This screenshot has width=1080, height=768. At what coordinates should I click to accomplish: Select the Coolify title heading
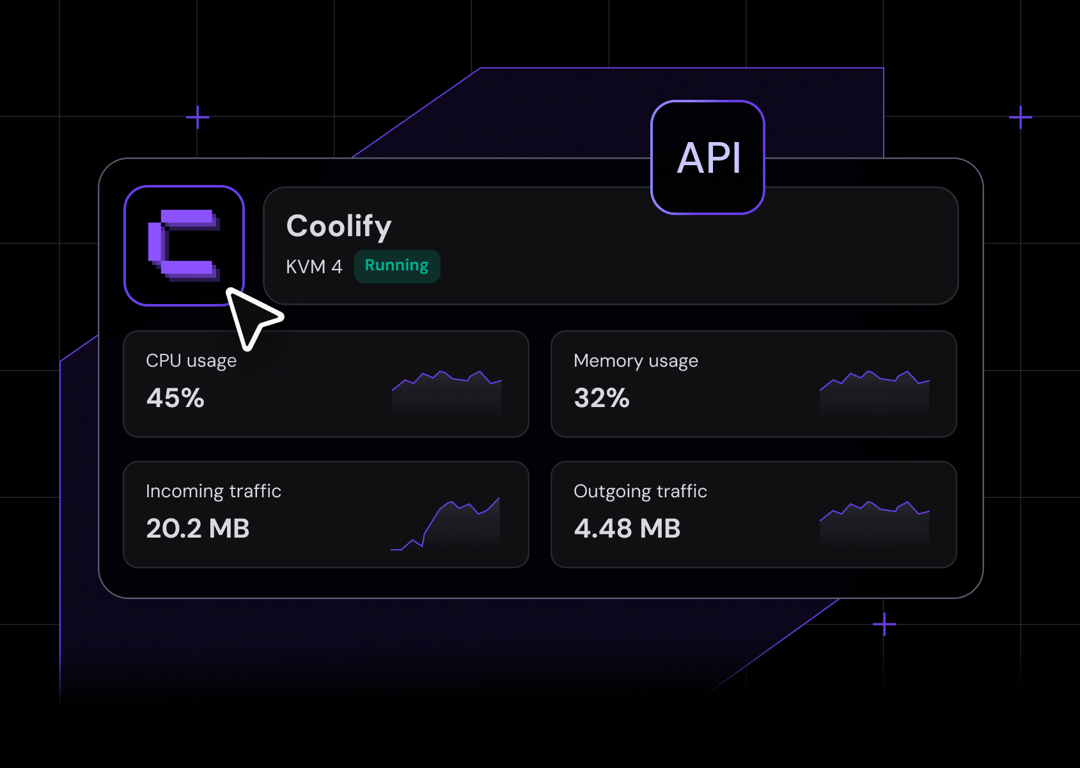click(x=338, y=226)
